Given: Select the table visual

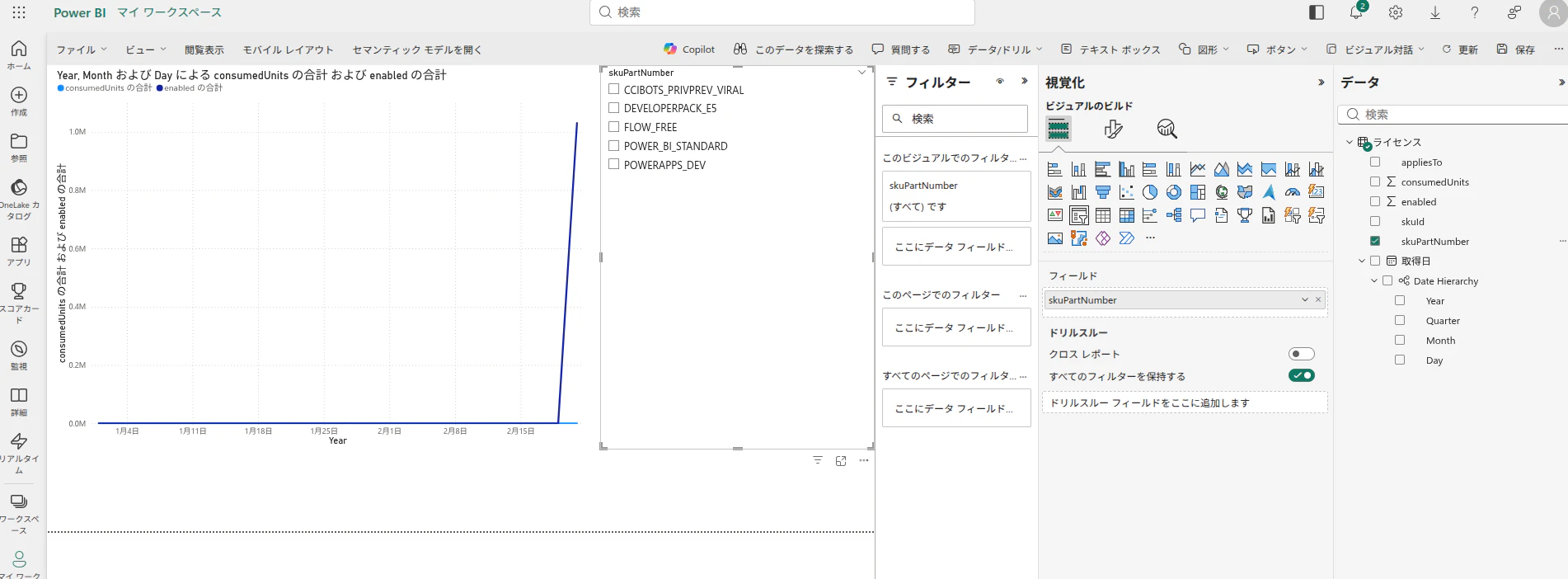Looking at the screenshot, I should 1102,215.
